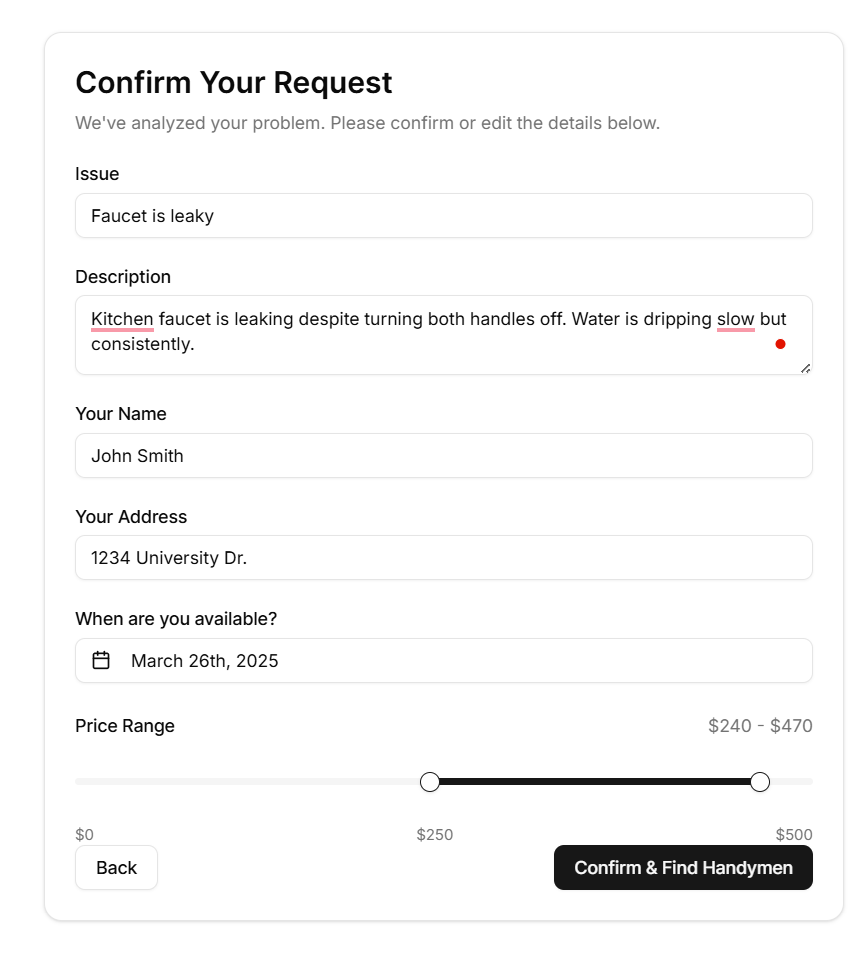Click the Confirm Your Request heading
The width and height of the screenshot is (861, 956).
pos(234,82)
